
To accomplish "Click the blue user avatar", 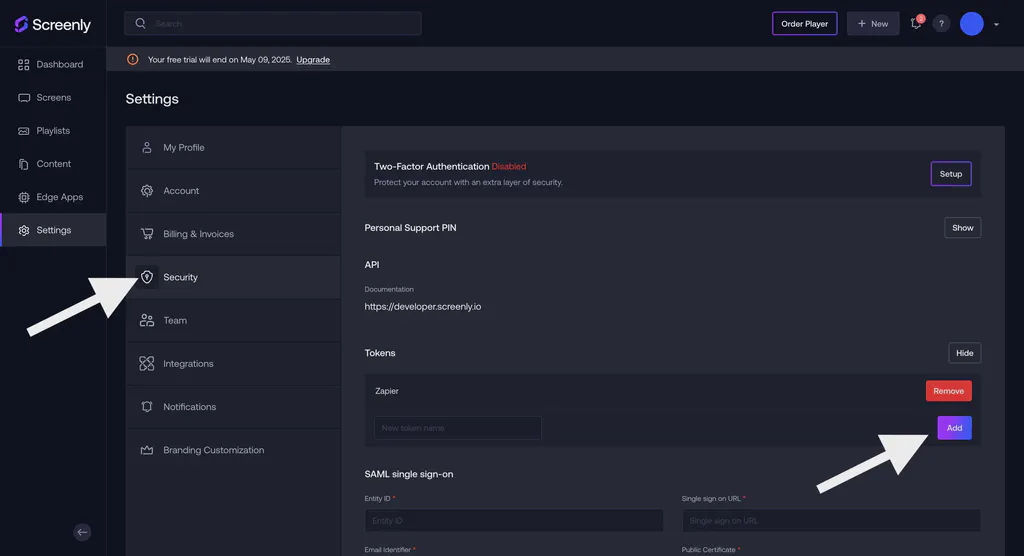I will click(x=972, y=24).
